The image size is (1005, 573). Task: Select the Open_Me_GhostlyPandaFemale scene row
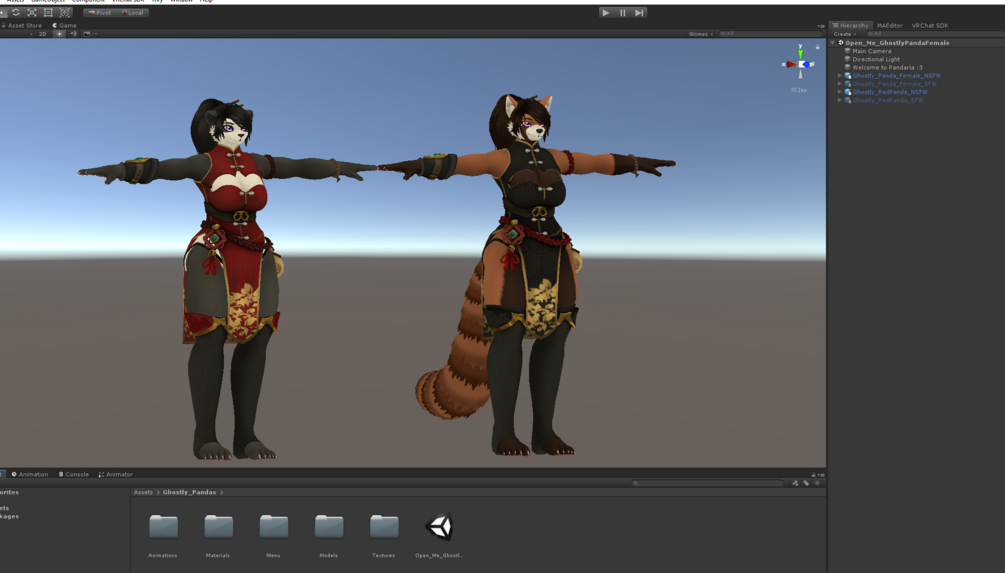tap(917, 43)
